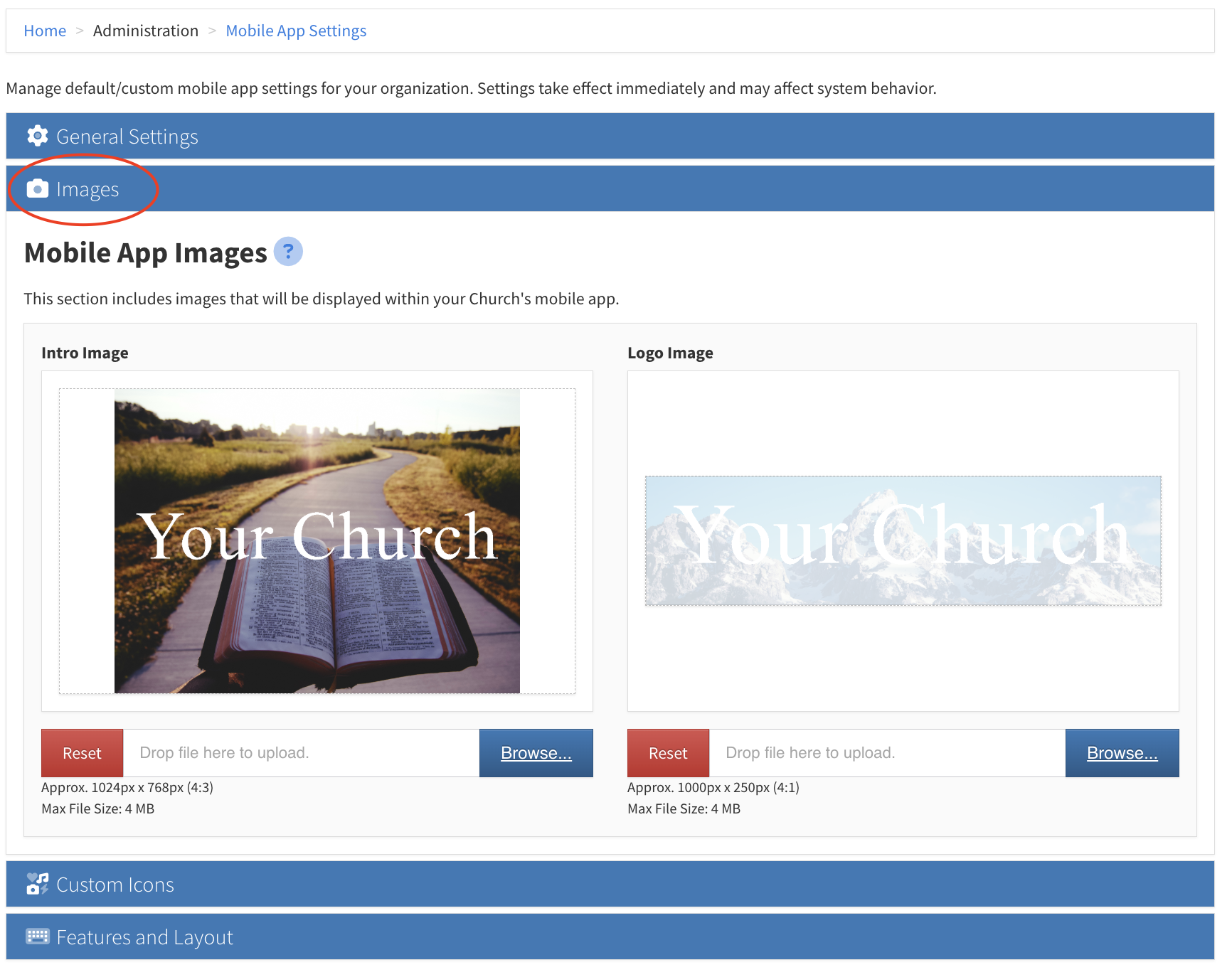Click the 'Logo Image' label
Viewport: 1232px width, 977px height.
pyautogui.click(x=670, y=353)
